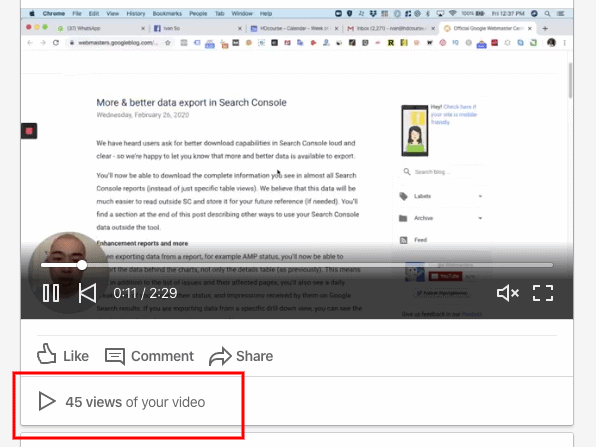Open the Window menu in the menu bar

(x=242, y=14)
